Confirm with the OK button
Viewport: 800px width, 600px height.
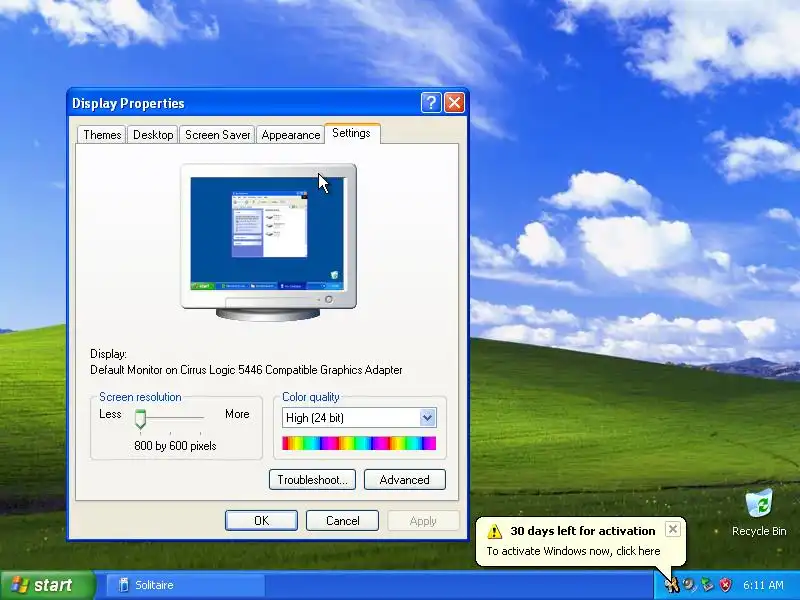pyautogui.click(x=261, y=520)
